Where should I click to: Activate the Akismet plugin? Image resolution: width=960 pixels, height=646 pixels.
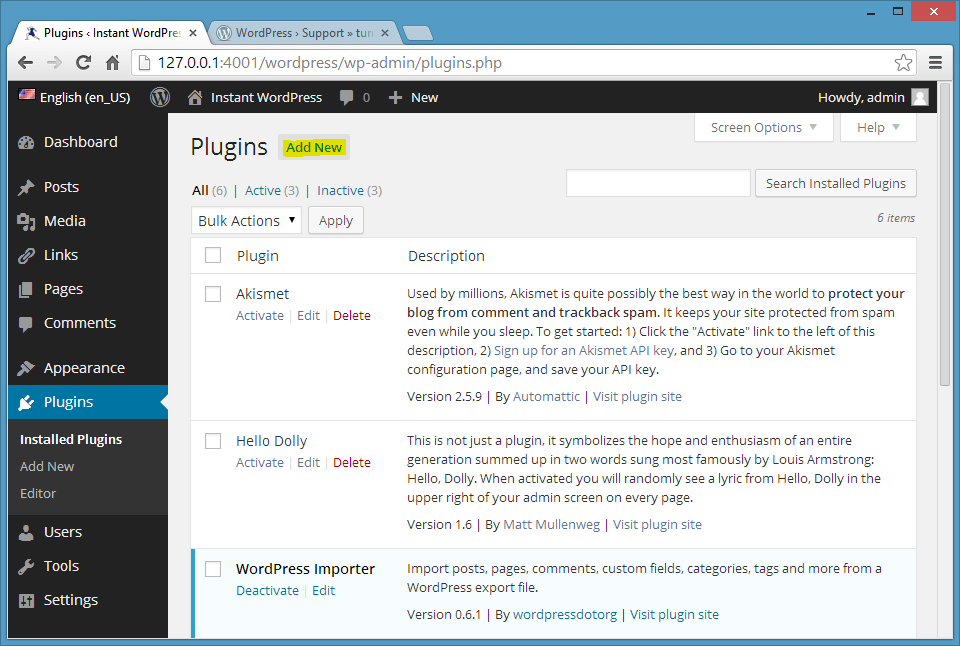[259, 315]
